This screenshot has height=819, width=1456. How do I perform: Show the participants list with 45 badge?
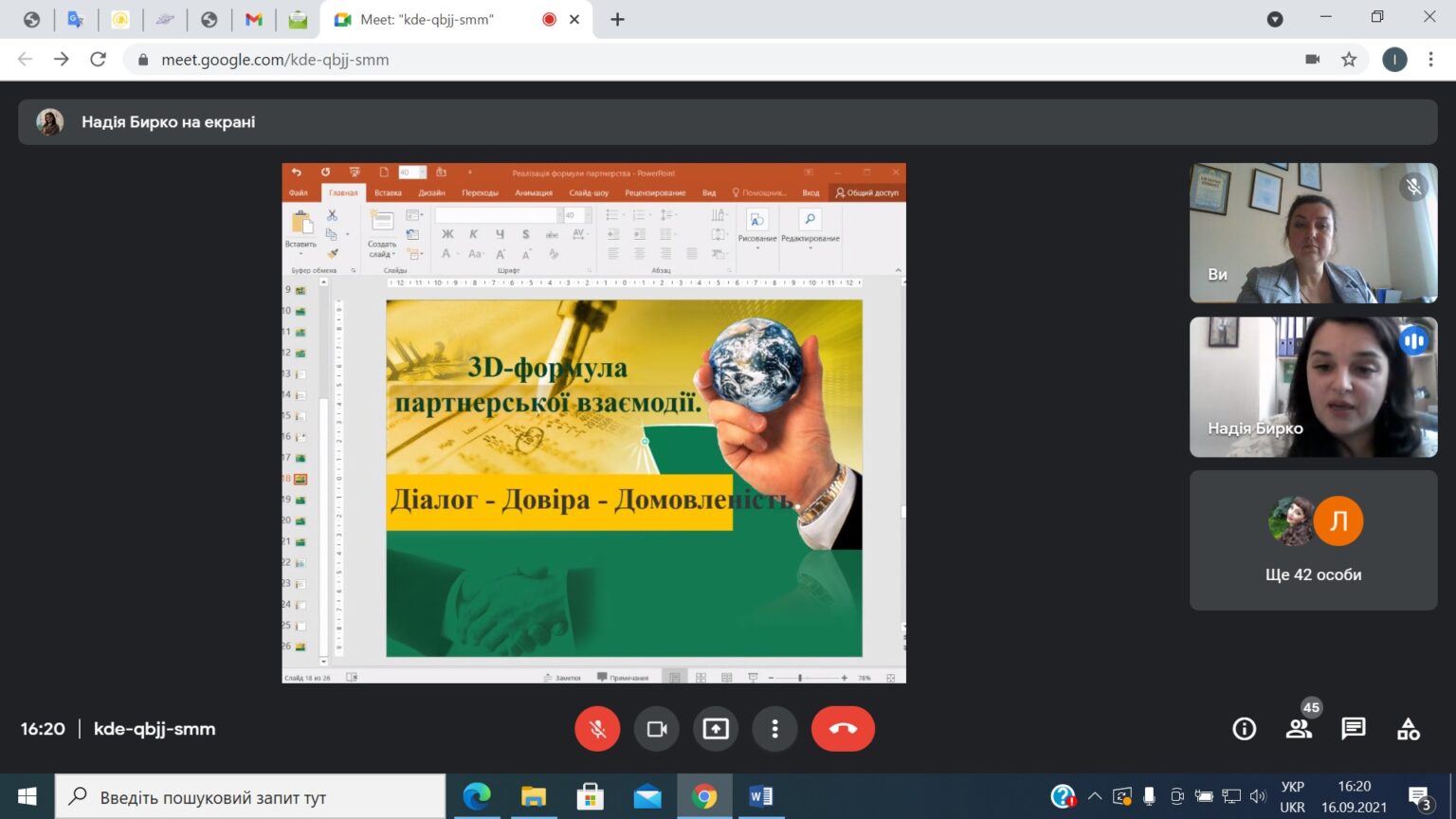point(1299,729)
